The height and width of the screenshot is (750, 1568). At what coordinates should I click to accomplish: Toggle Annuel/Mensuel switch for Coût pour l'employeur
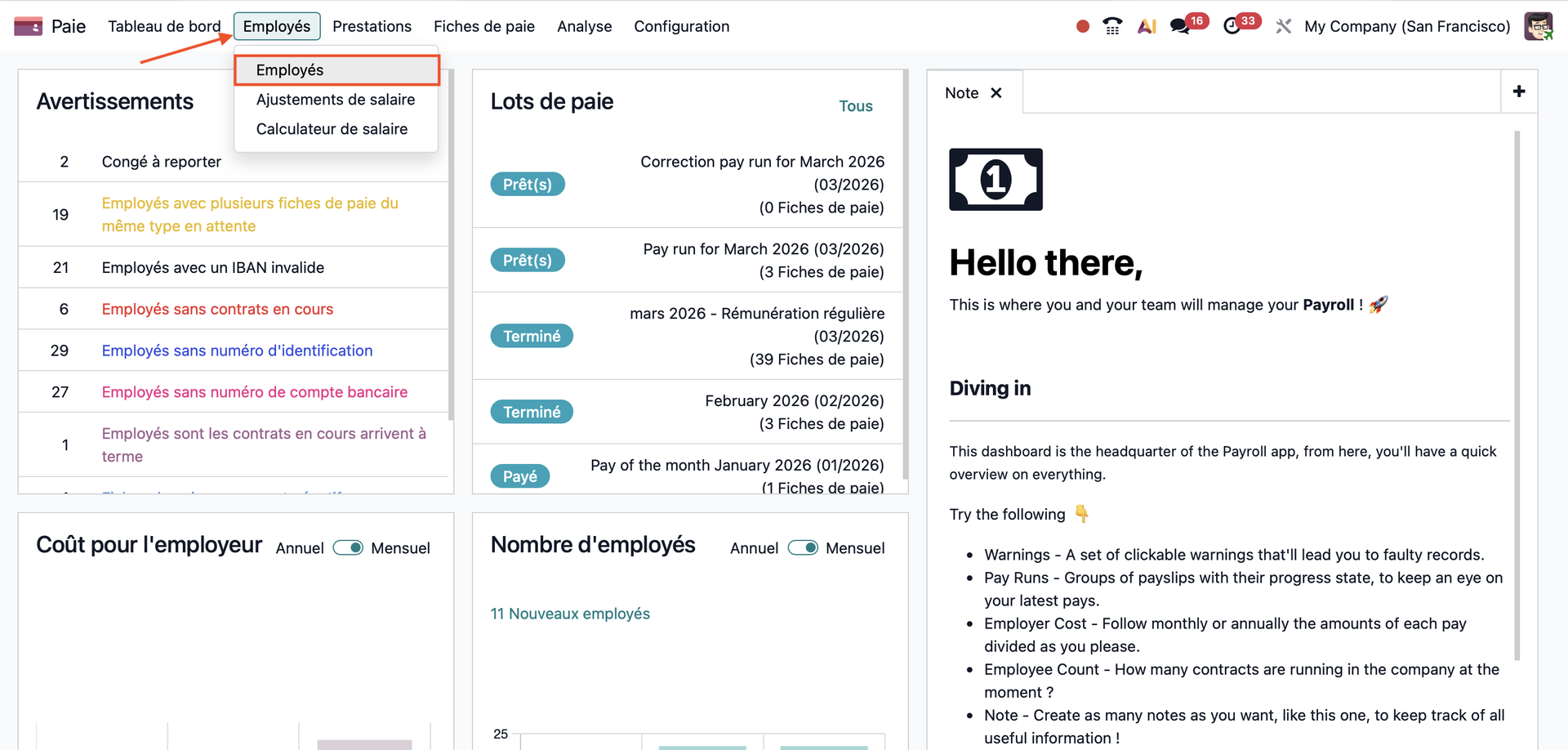[x=348, y=548]
